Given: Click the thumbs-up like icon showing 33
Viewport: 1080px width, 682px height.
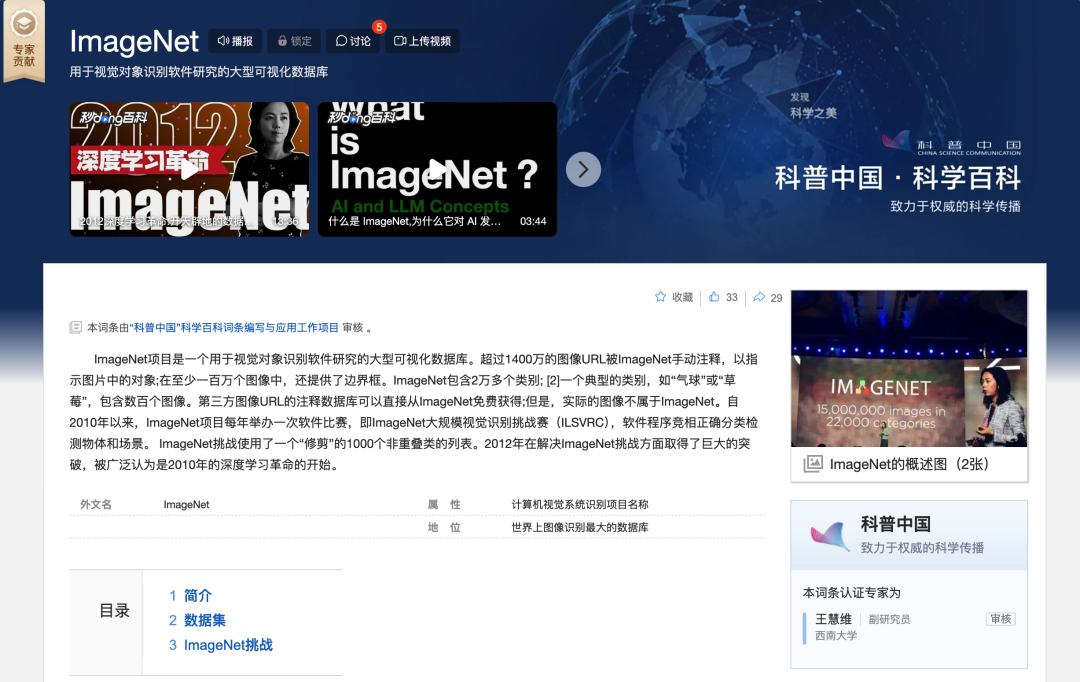Looking at the screenshot, I should pos(714,297).
